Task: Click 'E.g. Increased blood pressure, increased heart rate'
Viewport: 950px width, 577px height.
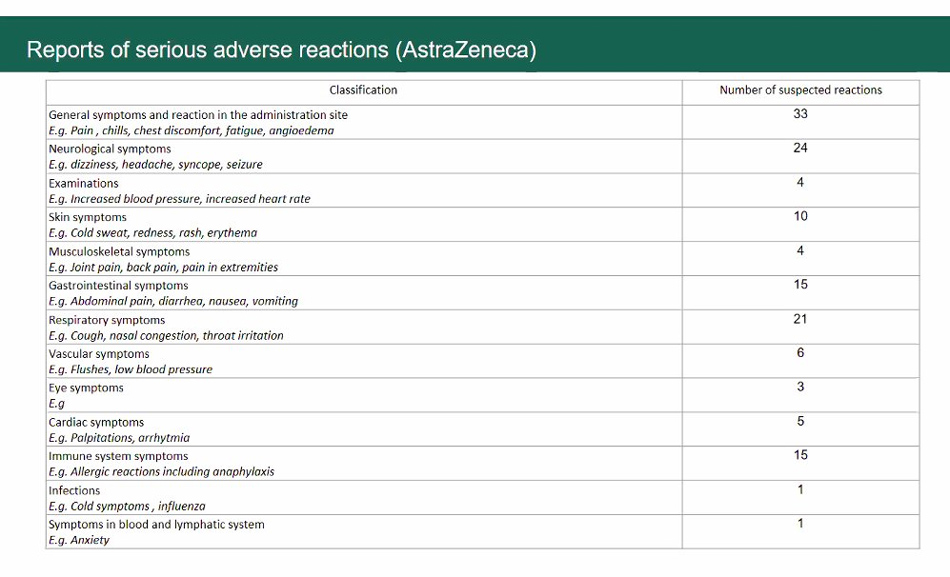Action: 179,199
